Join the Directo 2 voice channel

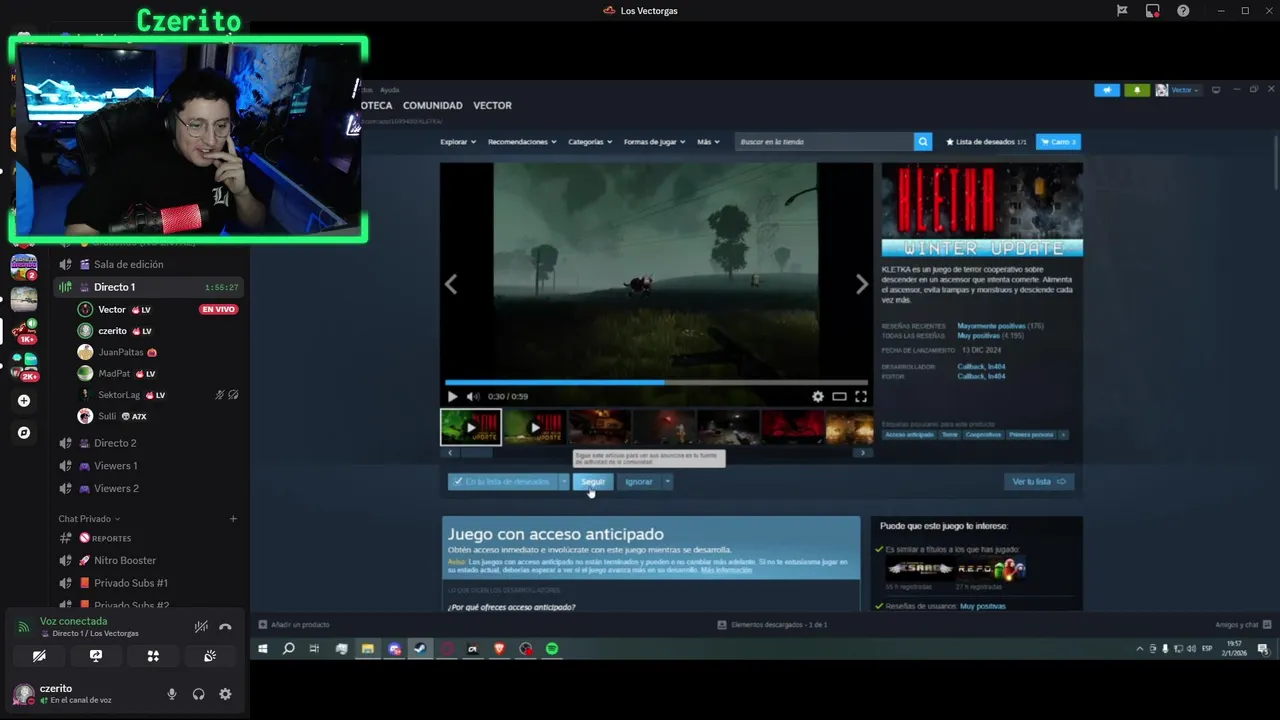(150, 443)
